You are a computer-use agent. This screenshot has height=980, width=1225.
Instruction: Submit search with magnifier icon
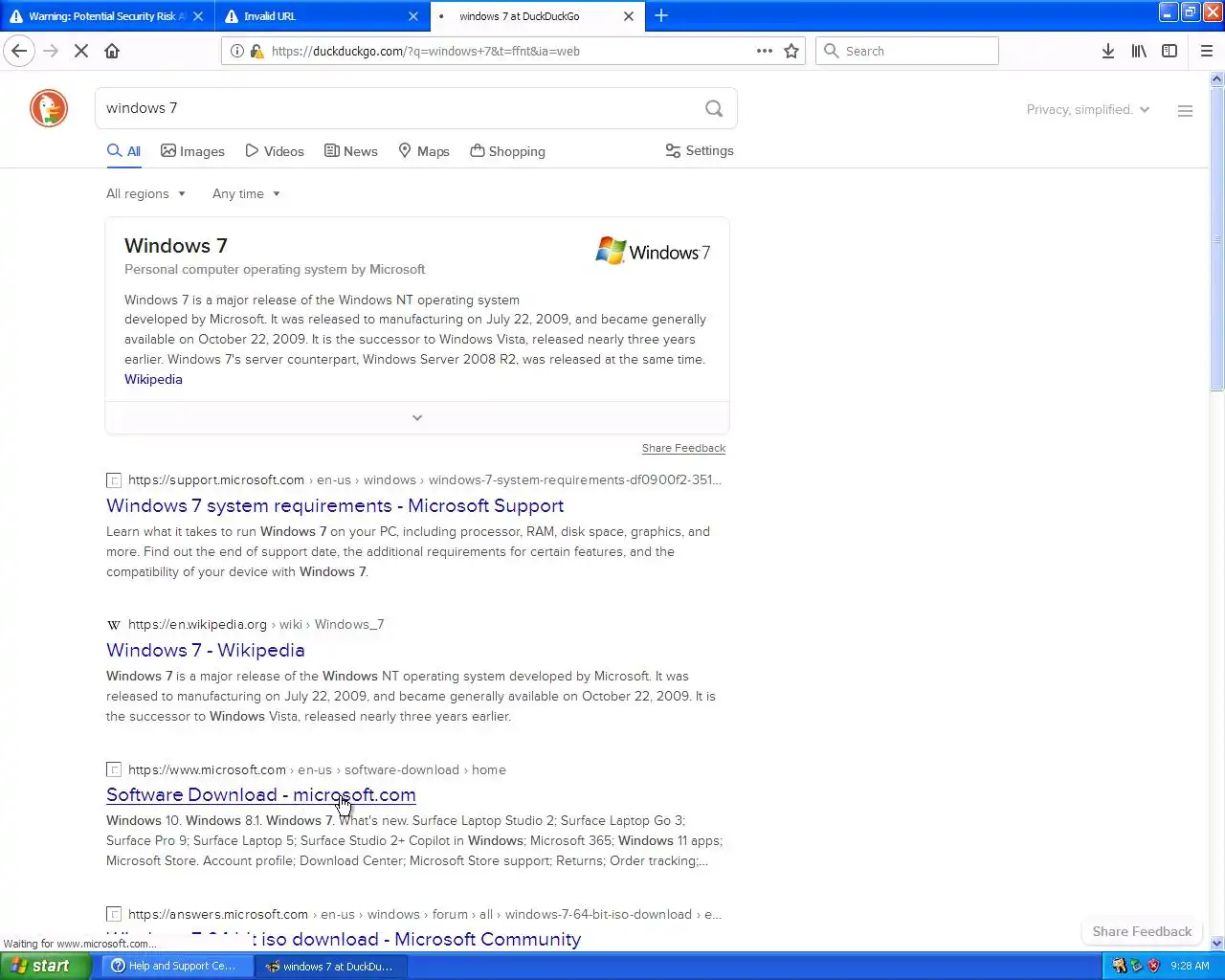tap(714, 108)
